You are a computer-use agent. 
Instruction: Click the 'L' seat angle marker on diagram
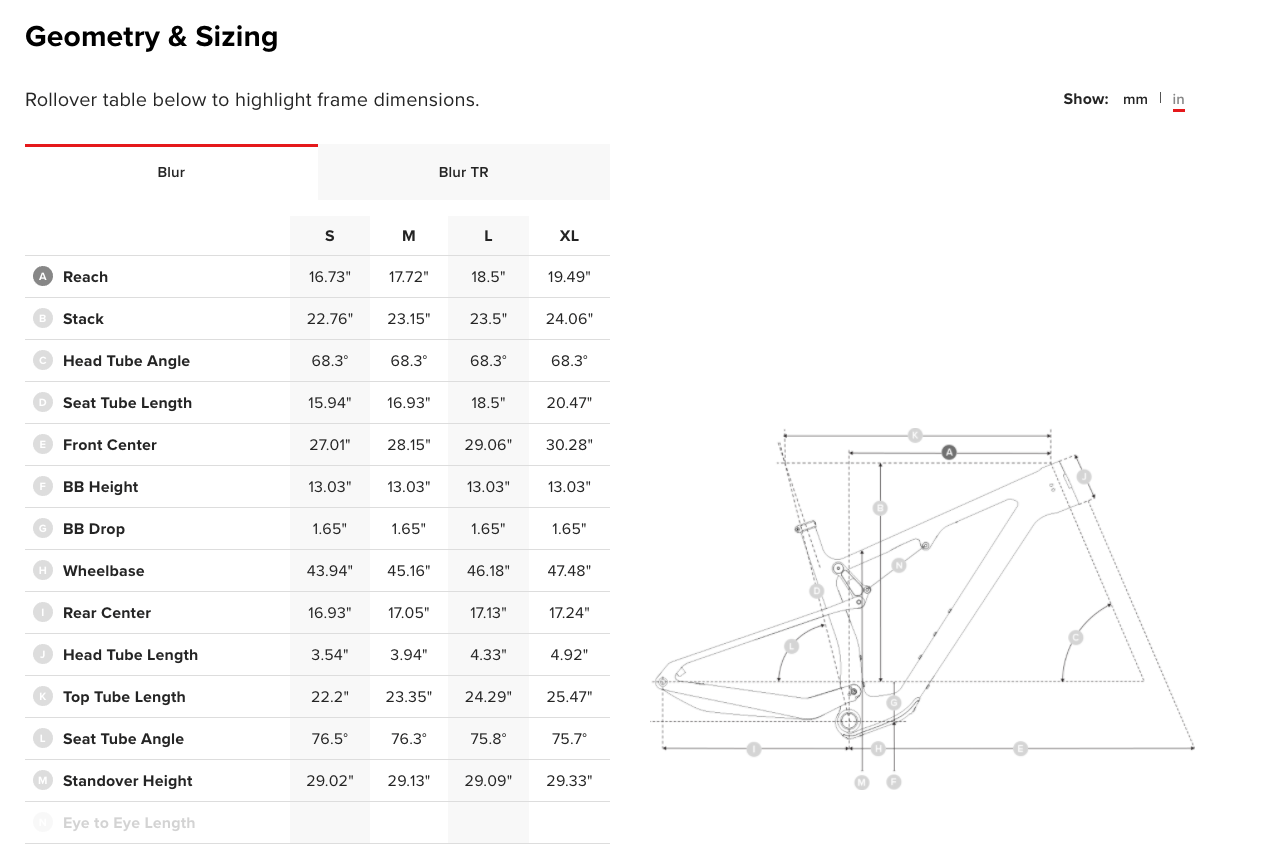click(791, 646)
